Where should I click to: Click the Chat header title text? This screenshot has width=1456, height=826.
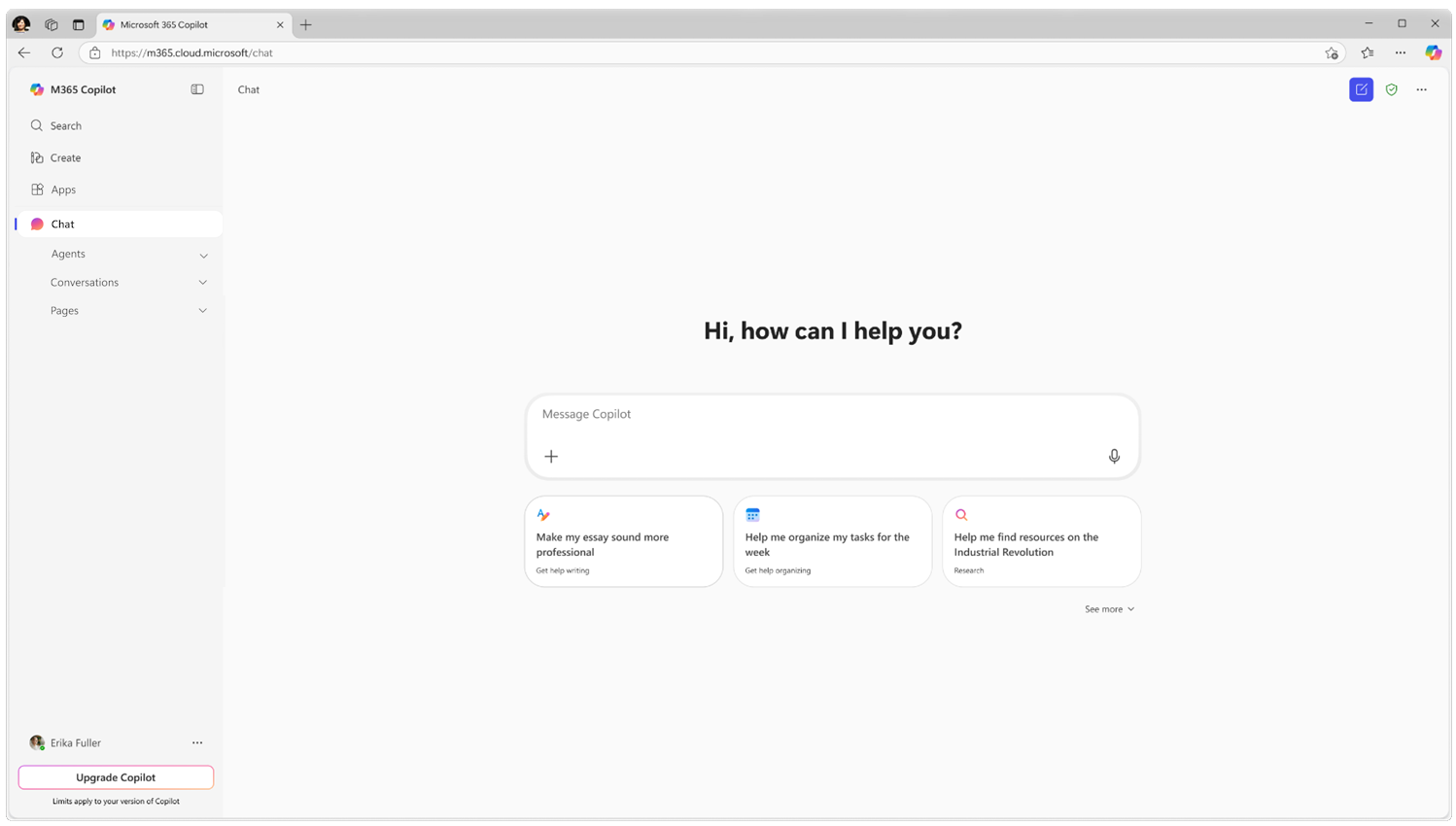tap(249, 89)
